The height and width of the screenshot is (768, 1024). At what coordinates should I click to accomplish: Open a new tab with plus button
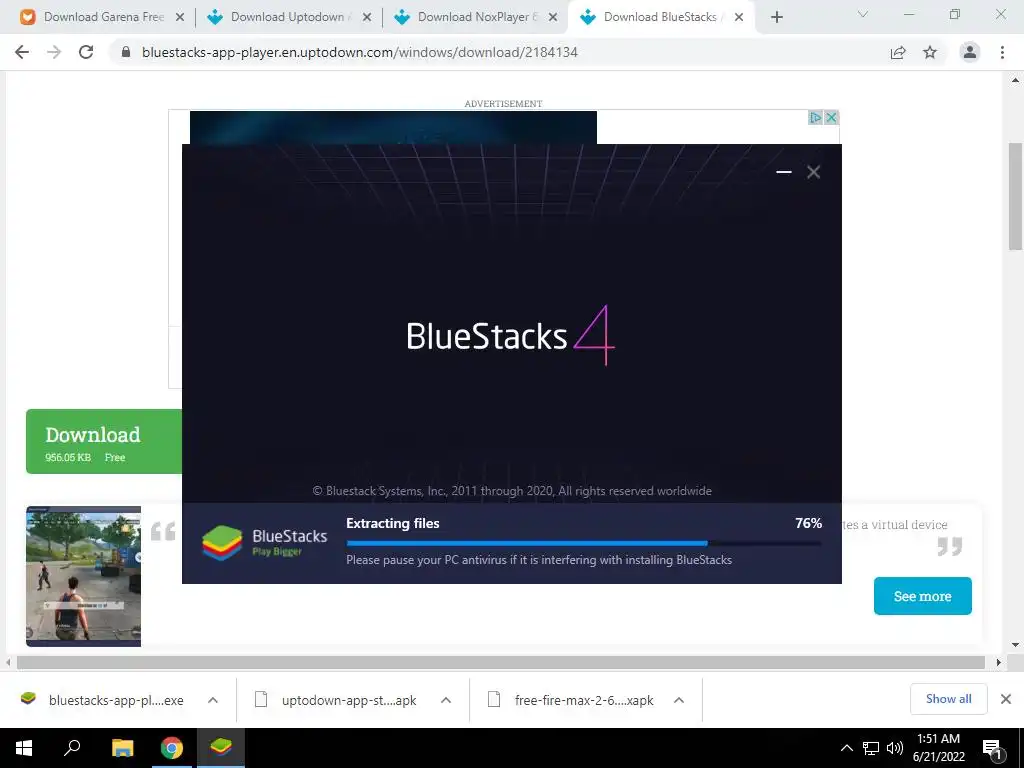click(776, 17)
